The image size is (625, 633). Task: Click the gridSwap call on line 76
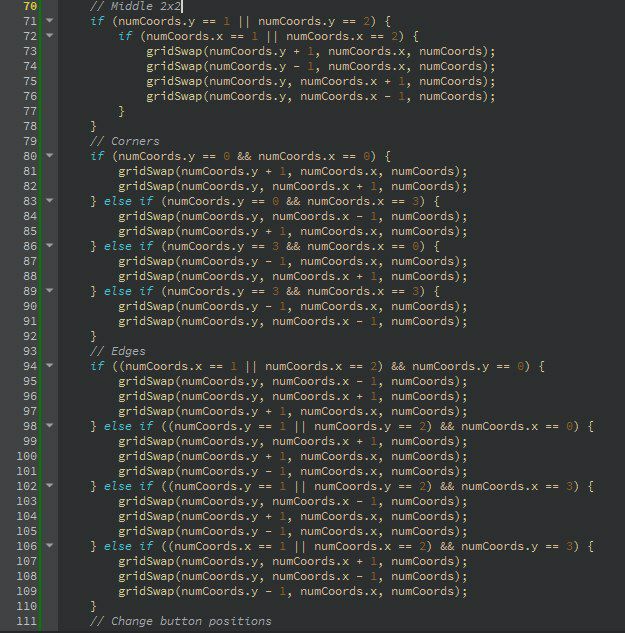[321, 96]
